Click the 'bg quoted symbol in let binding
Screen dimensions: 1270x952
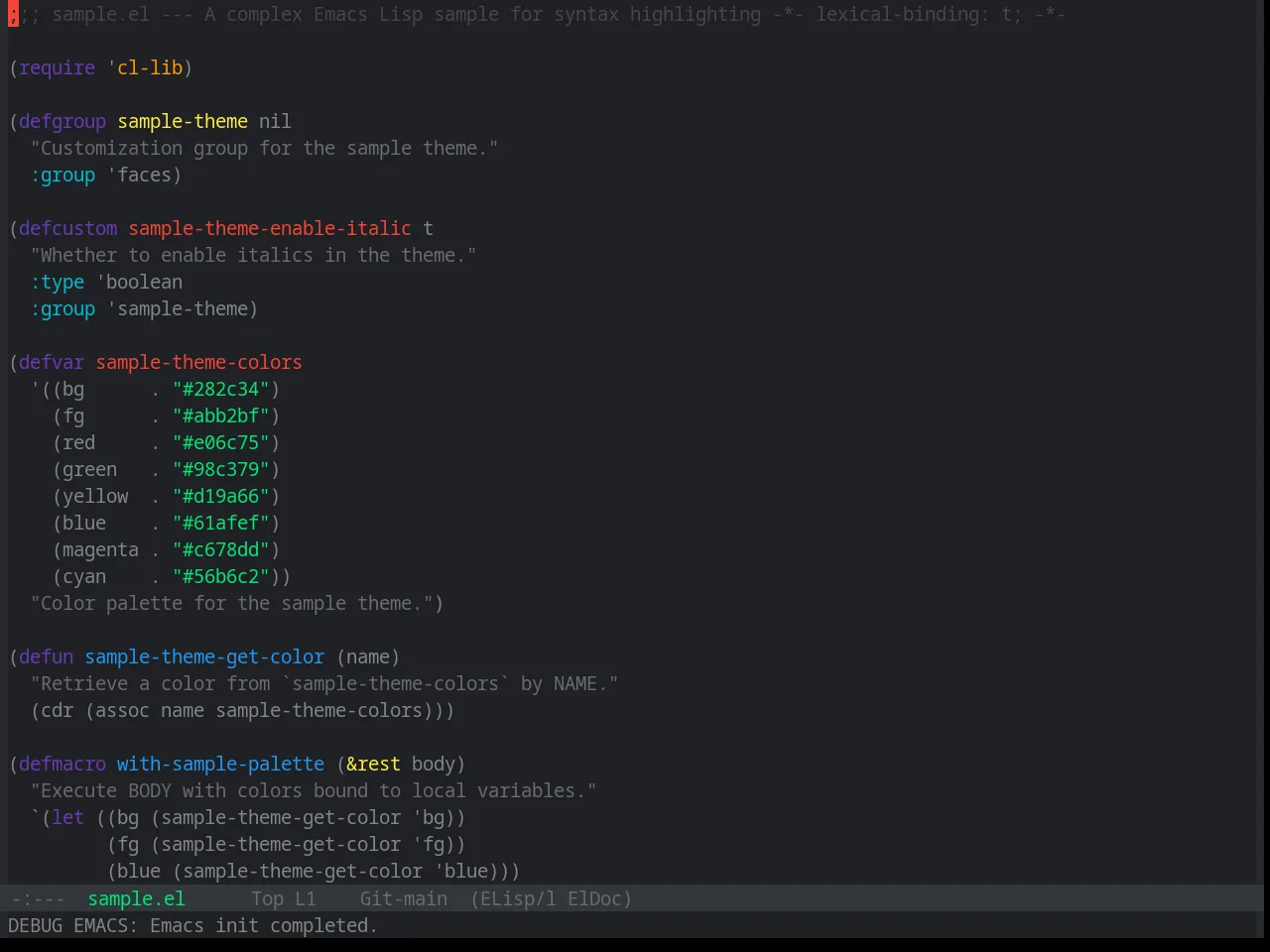[x=429, y=817]
